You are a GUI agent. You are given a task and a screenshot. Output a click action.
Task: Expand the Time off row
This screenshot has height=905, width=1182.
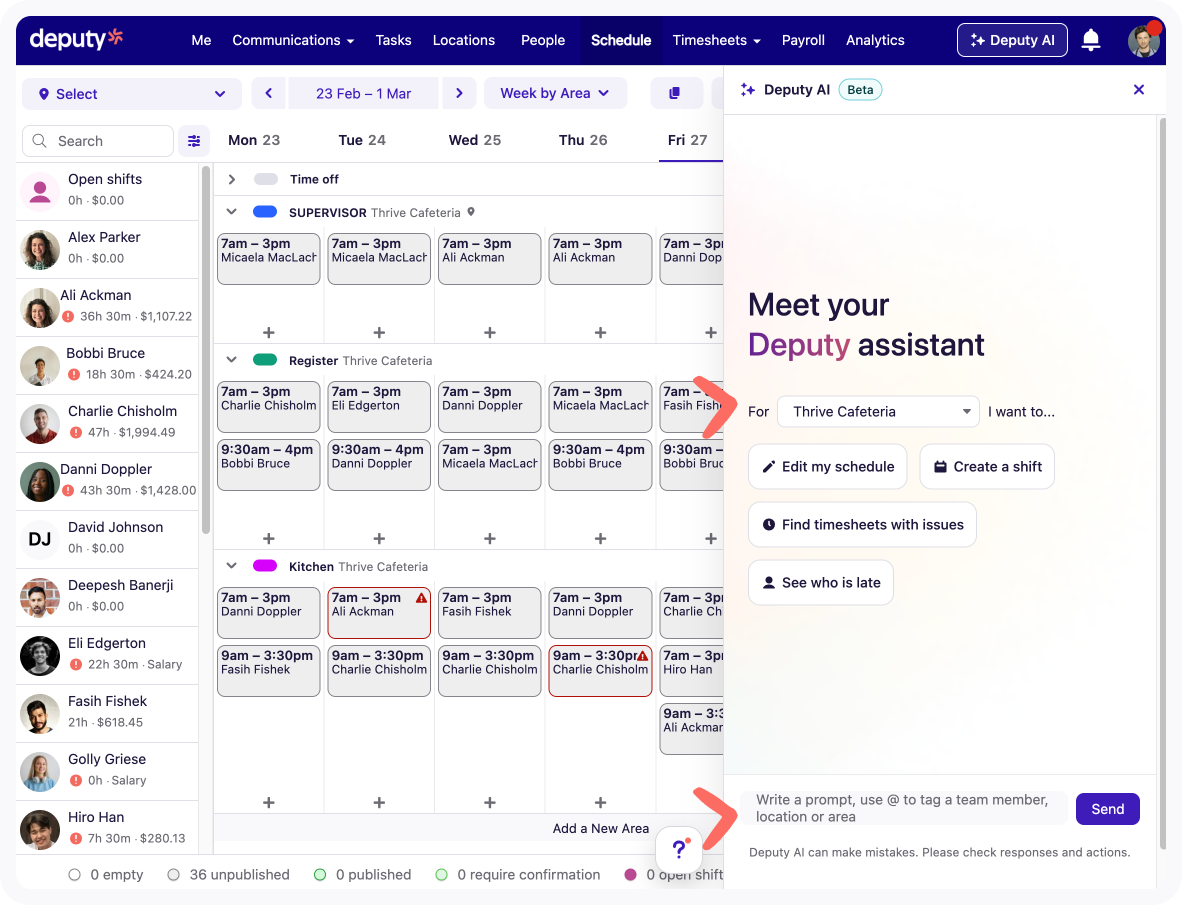click(x=232, y=179)
